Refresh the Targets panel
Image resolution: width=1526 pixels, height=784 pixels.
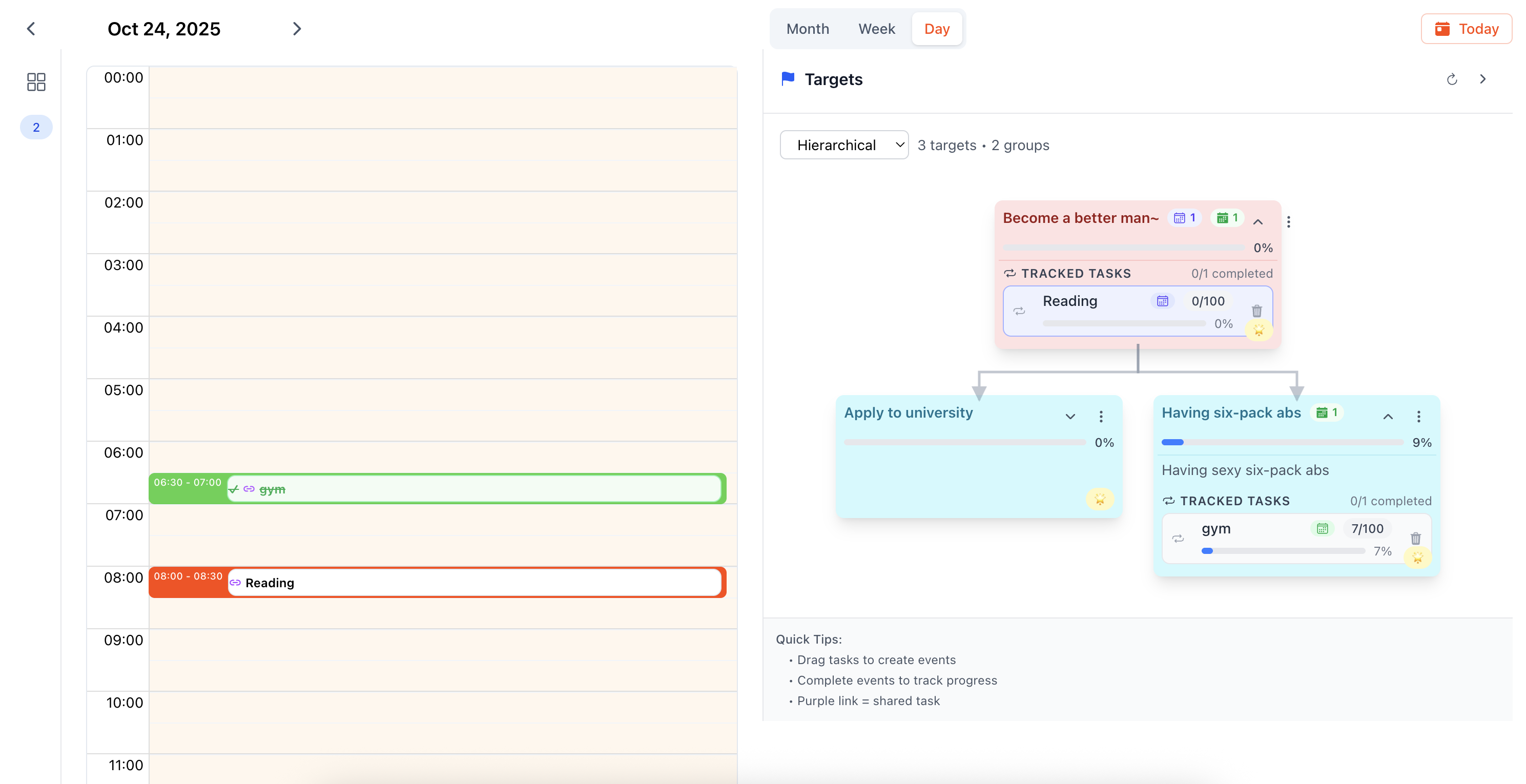point(1451,79)
